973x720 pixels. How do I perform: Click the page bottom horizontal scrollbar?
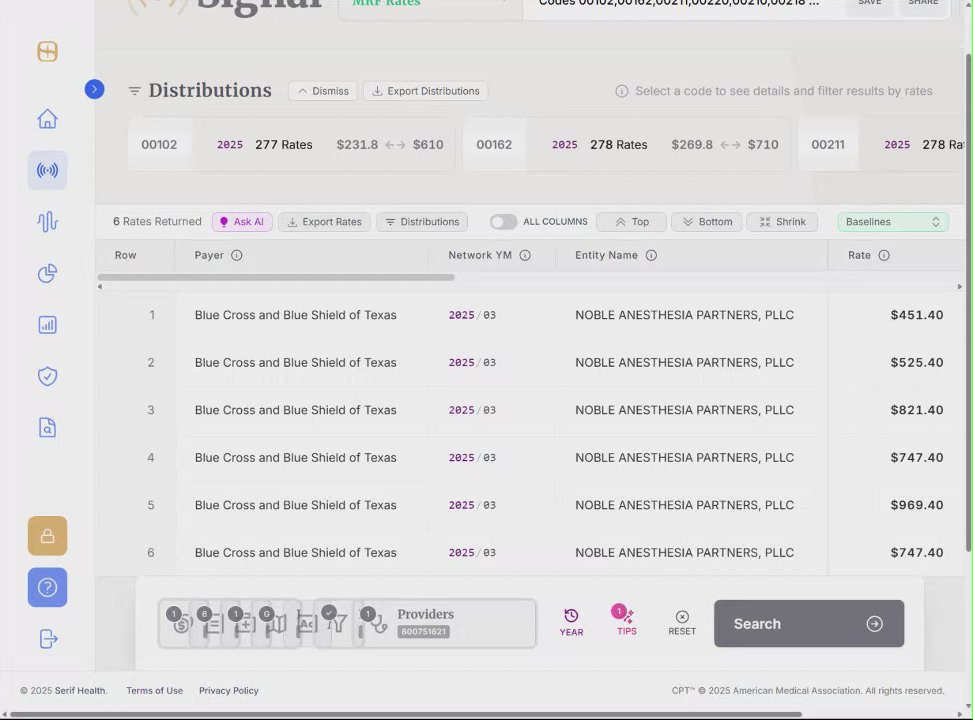406,714
